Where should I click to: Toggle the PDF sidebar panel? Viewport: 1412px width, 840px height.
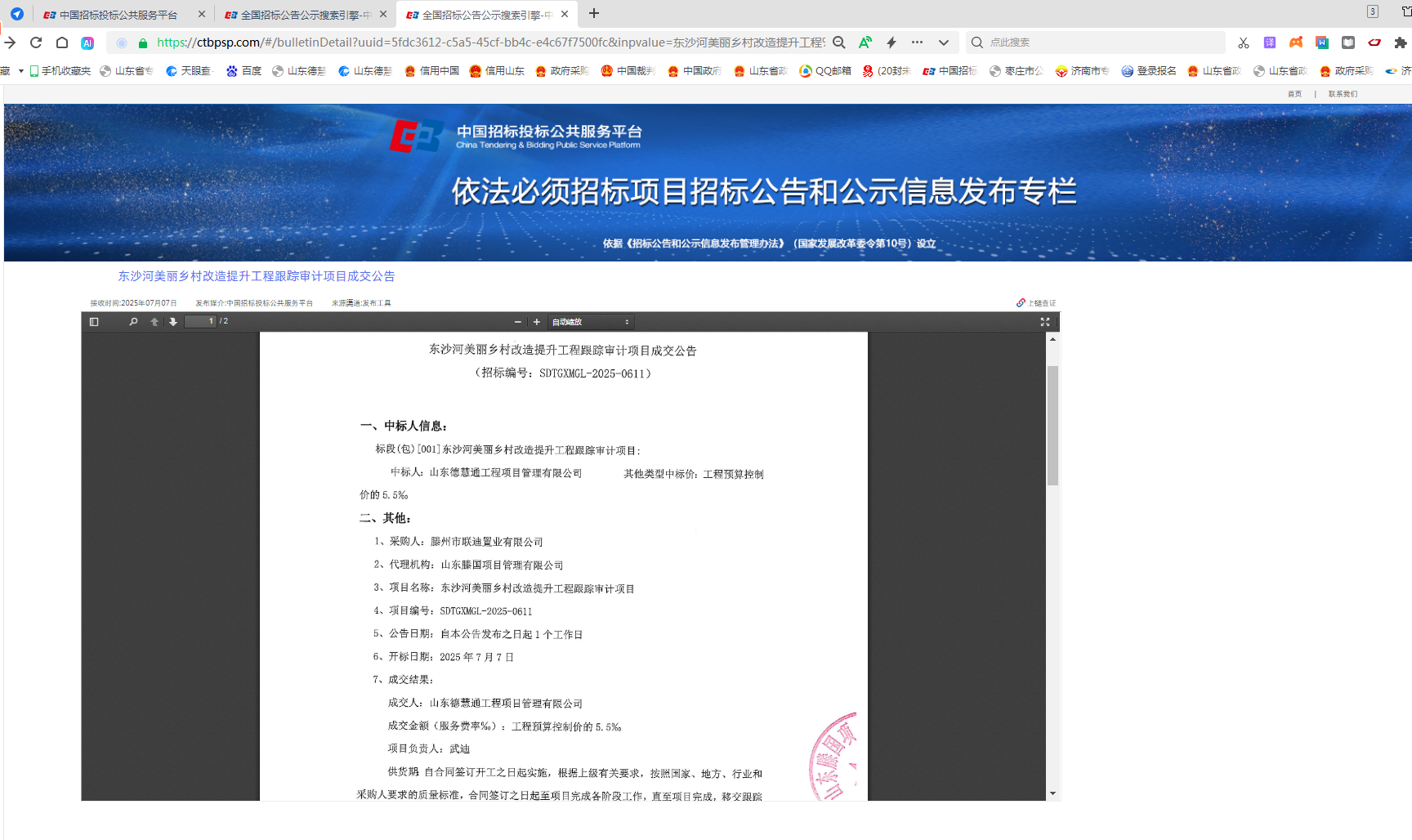tap(92, 321)
